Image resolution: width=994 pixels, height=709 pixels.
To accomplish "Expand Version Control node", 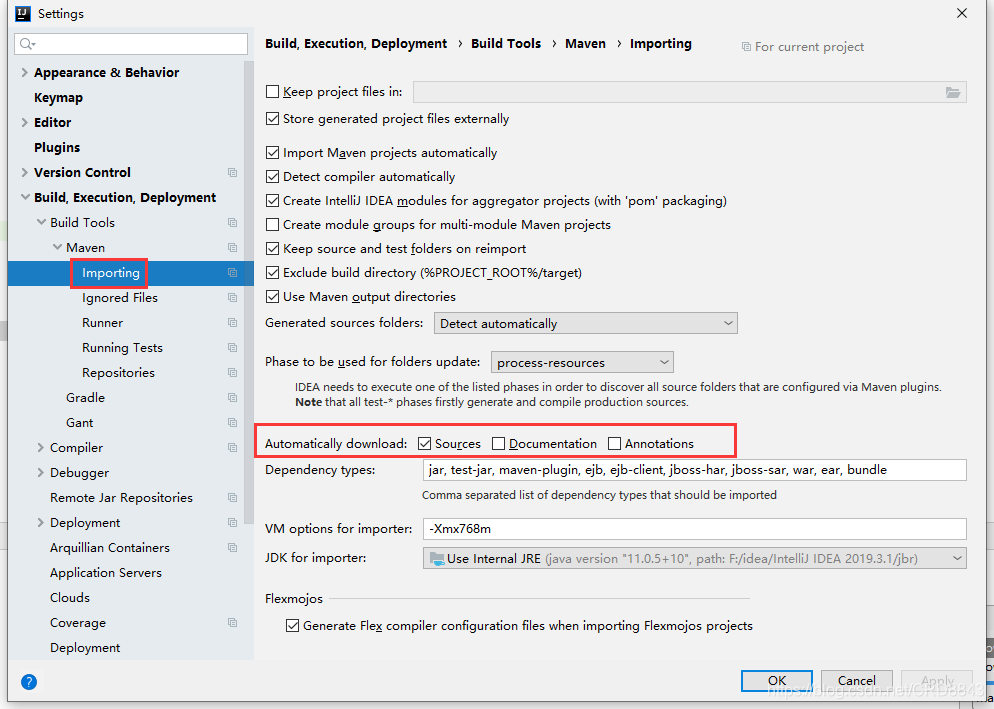I will [x=25, y=172].
